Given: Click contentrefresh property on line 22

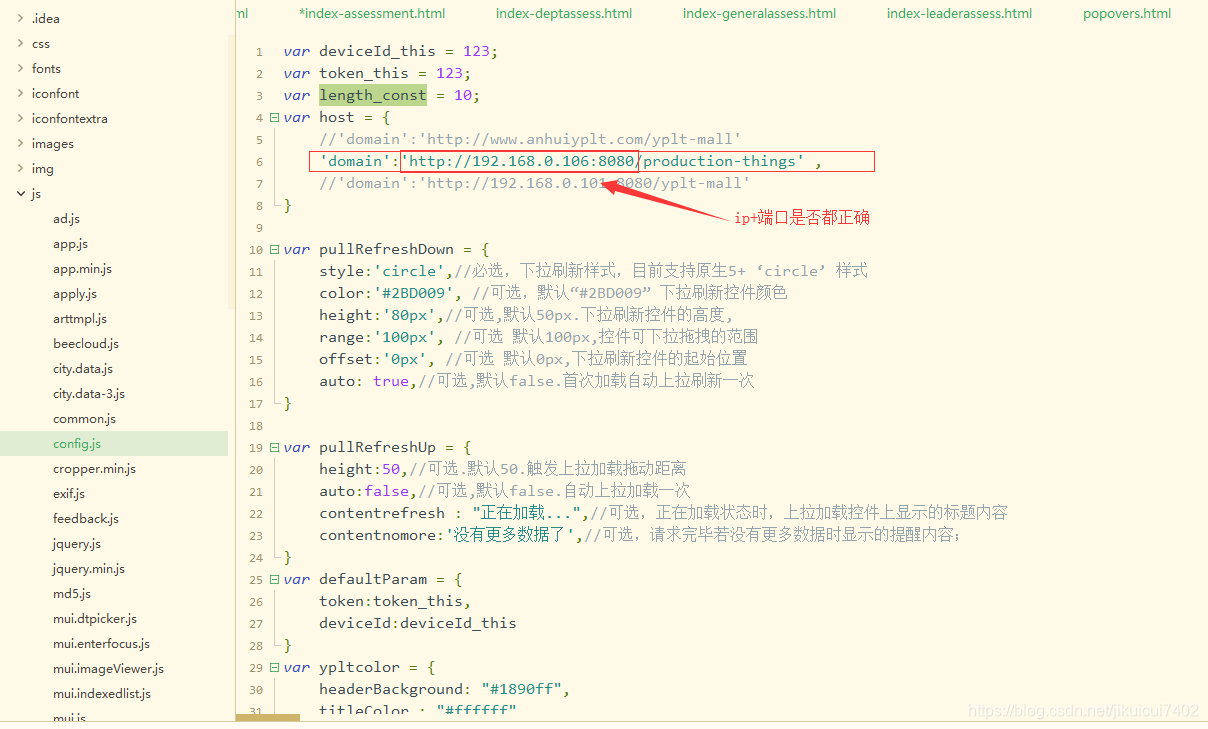Looking at the screenshot, I should 382,514.
